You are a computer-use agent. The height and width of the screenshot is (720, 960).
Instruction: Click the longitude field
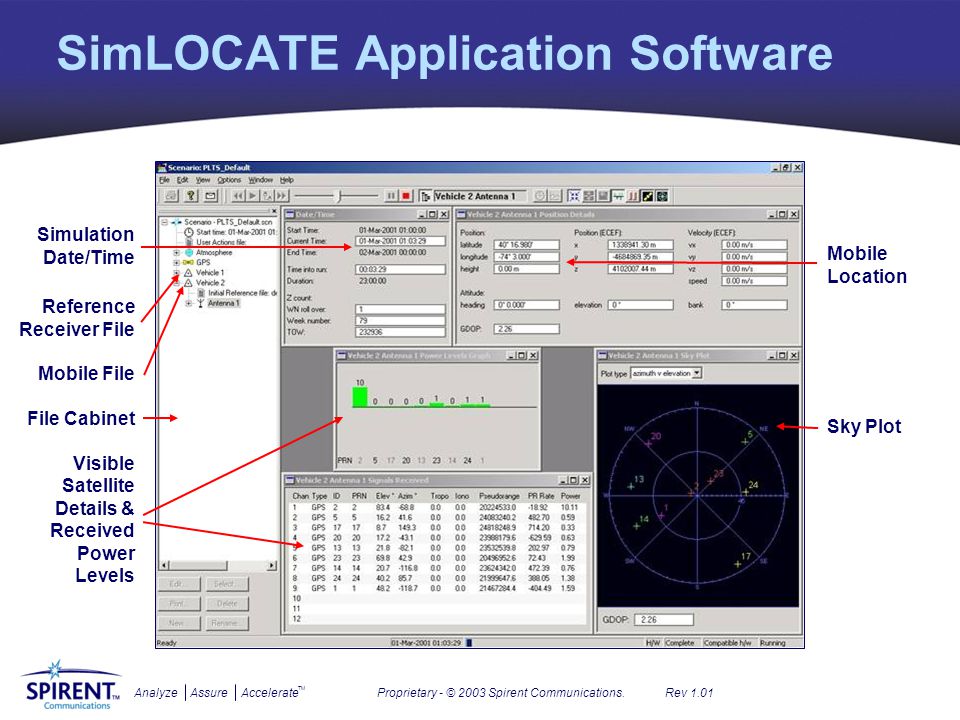(527, 257)
